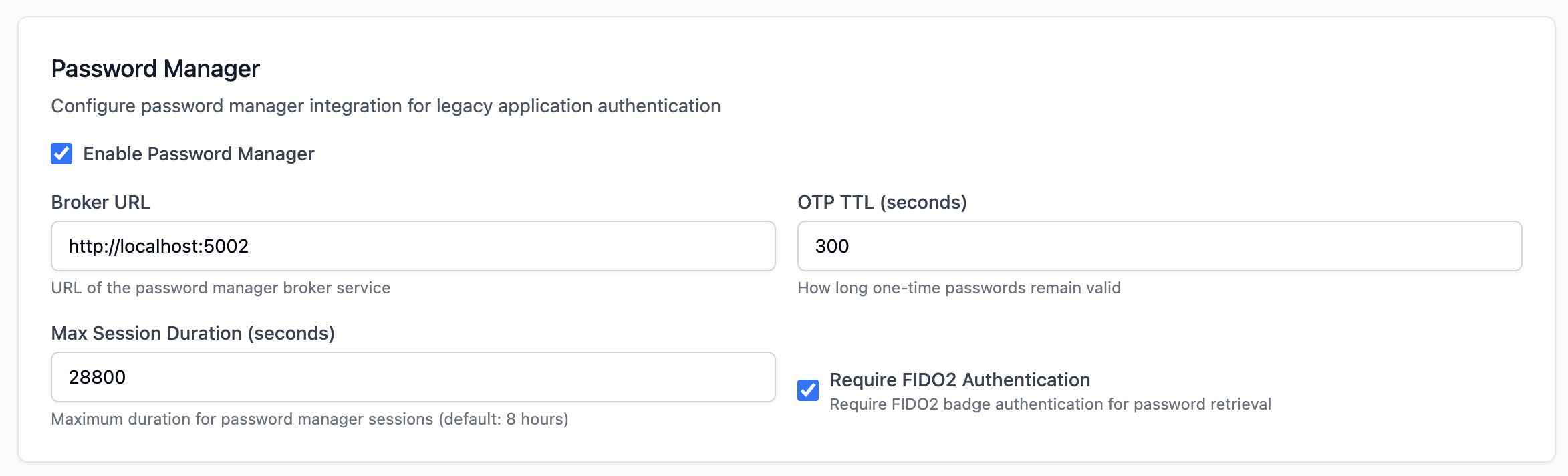The image size is (1568, 476).
Task: Place cursor on the 28800 value
Action: [x=97, y=377]
